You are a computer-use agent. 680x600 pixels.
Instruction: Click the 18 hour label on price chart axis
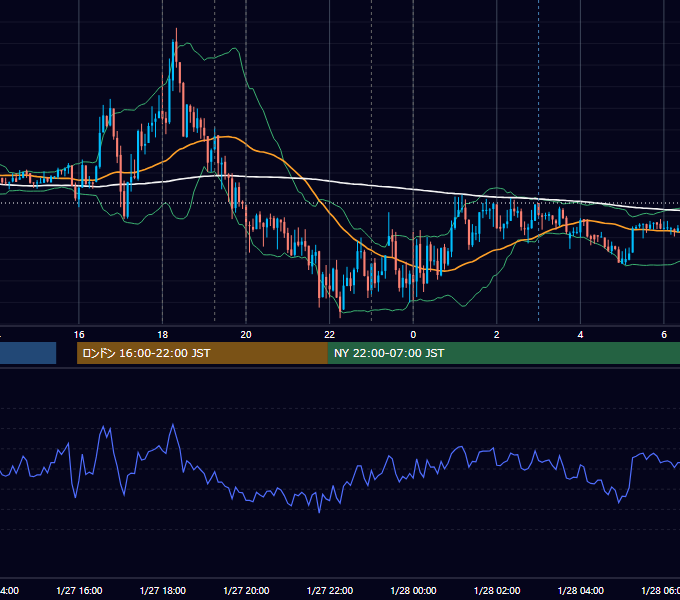pos(162,335)
